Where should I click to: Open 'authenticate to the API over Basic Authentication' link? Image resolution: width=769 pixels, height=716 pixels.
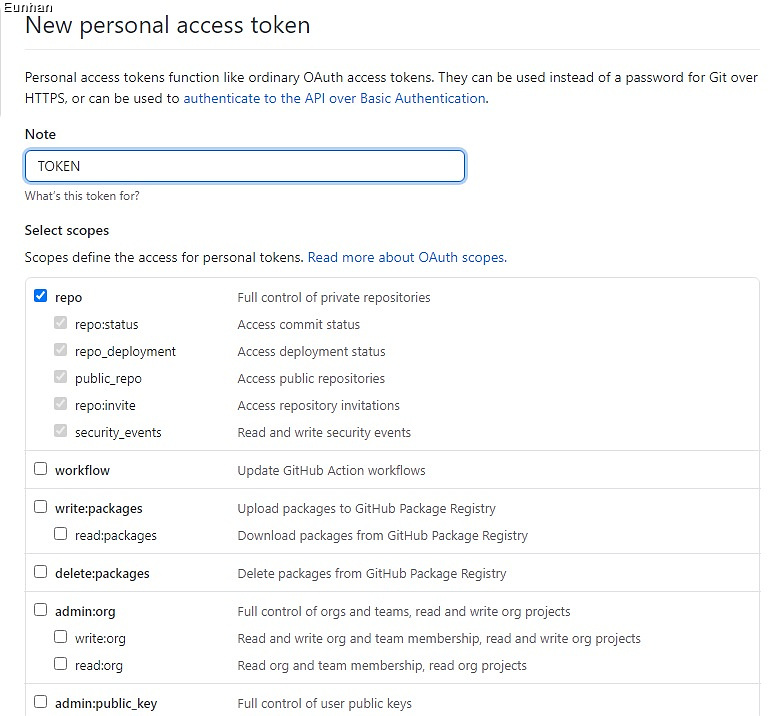tap(335, 99)
